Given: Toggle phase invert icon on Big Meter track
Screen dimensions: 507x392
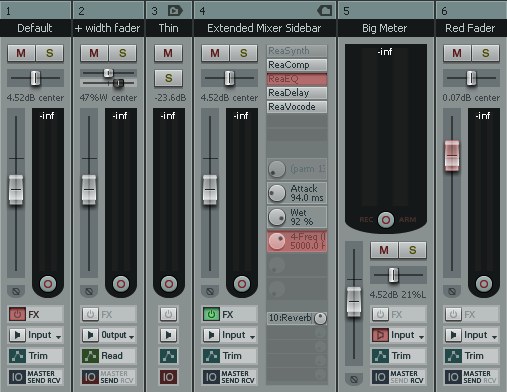Looking at the screenshot, I should click(x=354, y=379).
